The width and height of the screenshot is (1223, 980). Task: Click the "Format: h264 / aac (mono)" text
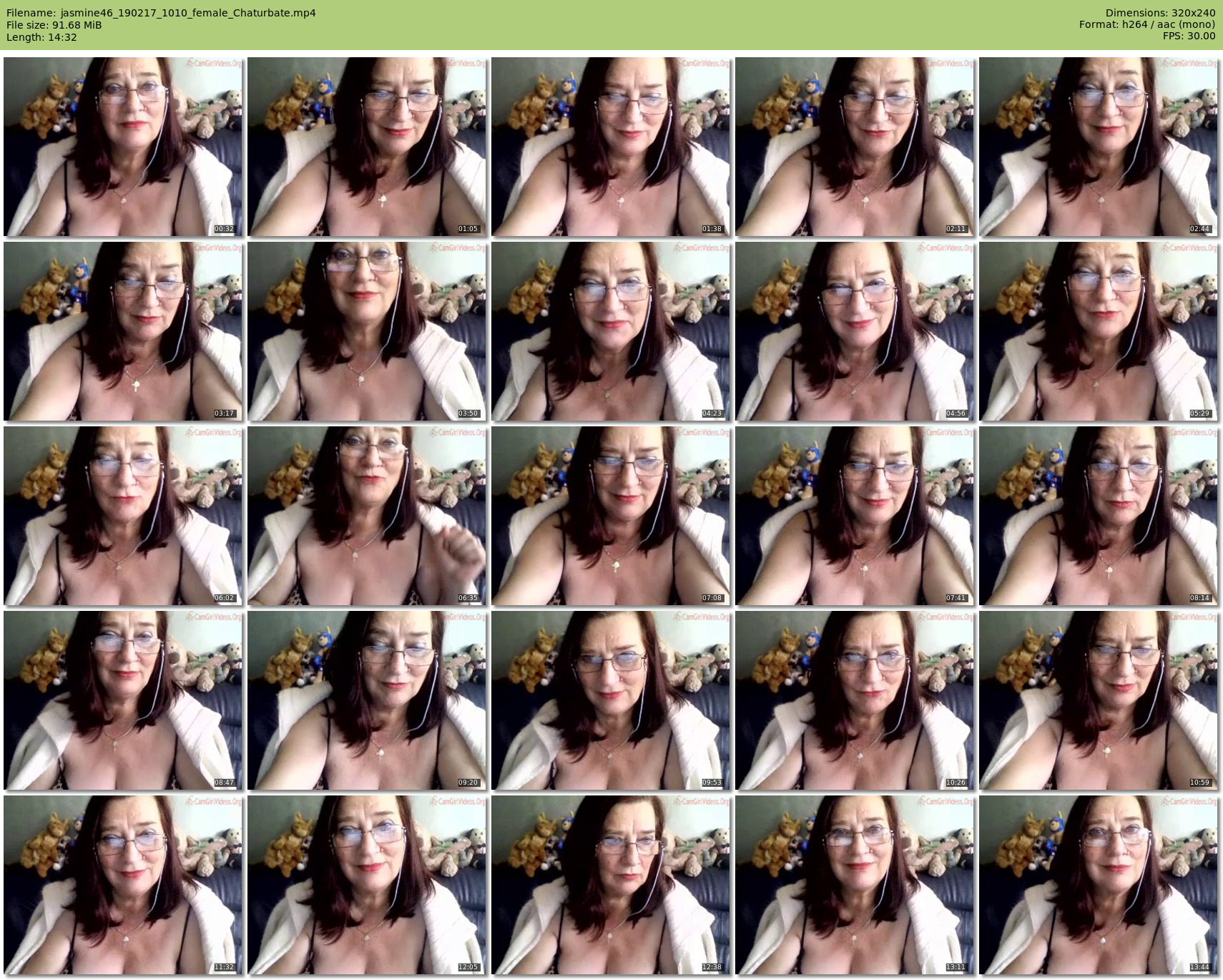click(1147, 25)
